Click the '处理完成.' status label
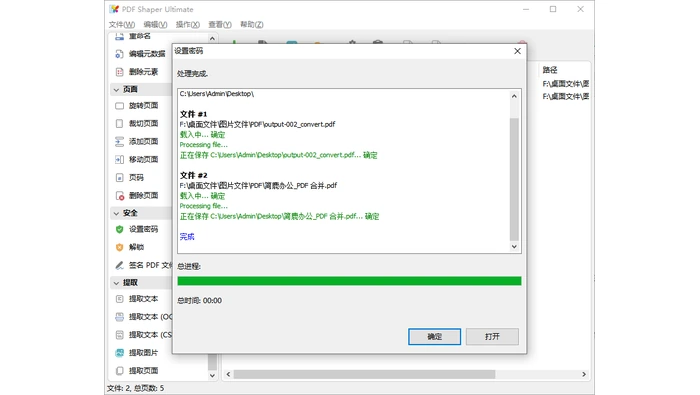700x395 pixels. coord(192,74)
